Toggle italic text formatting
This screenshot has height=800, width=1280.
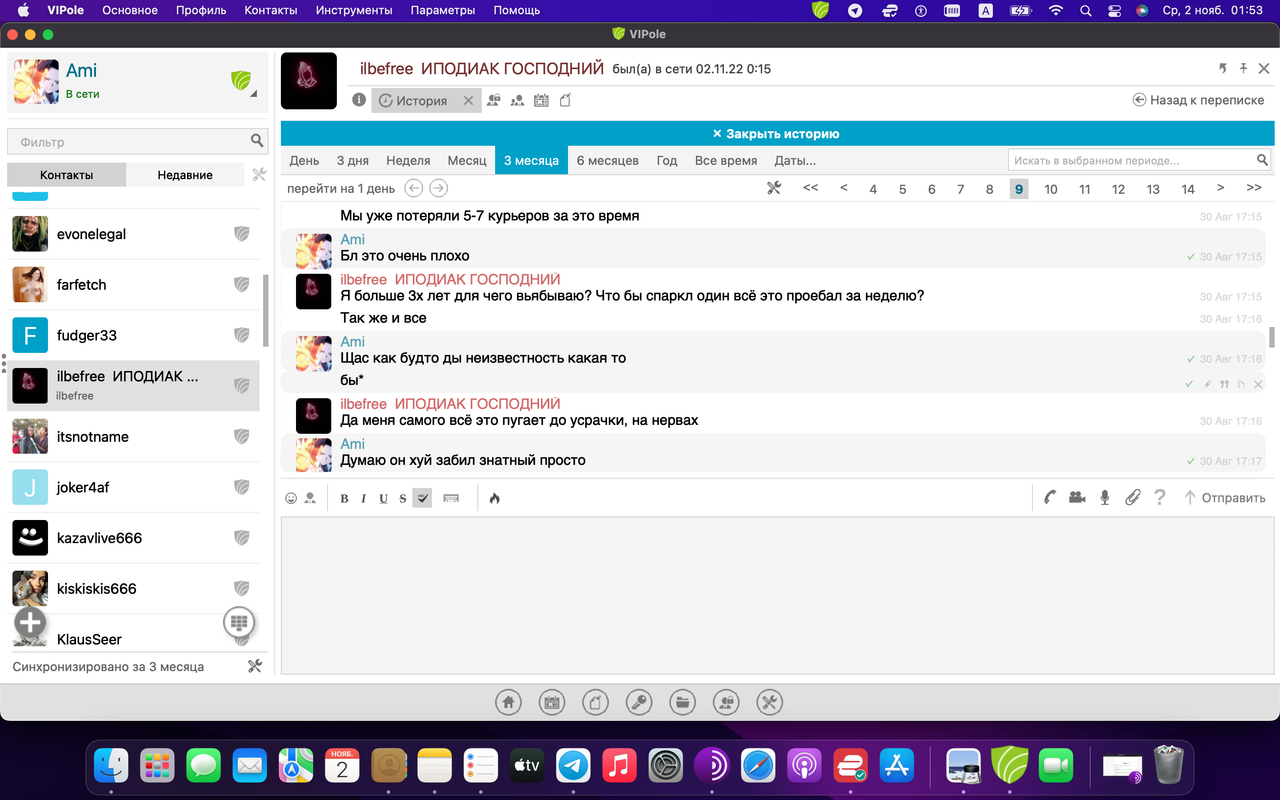coord(363,498)
